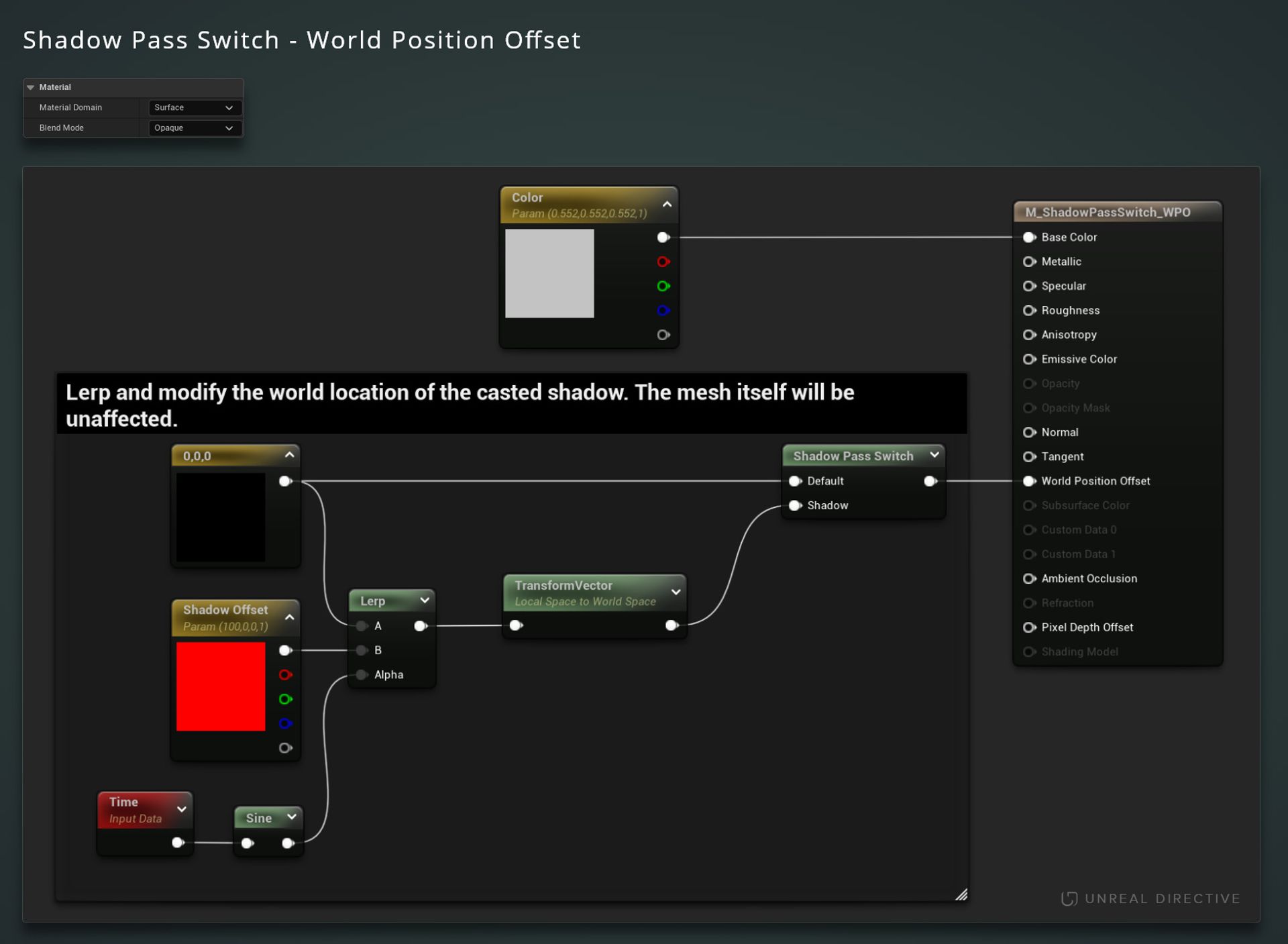Open the Blend Mode dropdown showing Opaque
This screenshot has width=1288, height=944.
pyautogui.click(x=194, y=127)
